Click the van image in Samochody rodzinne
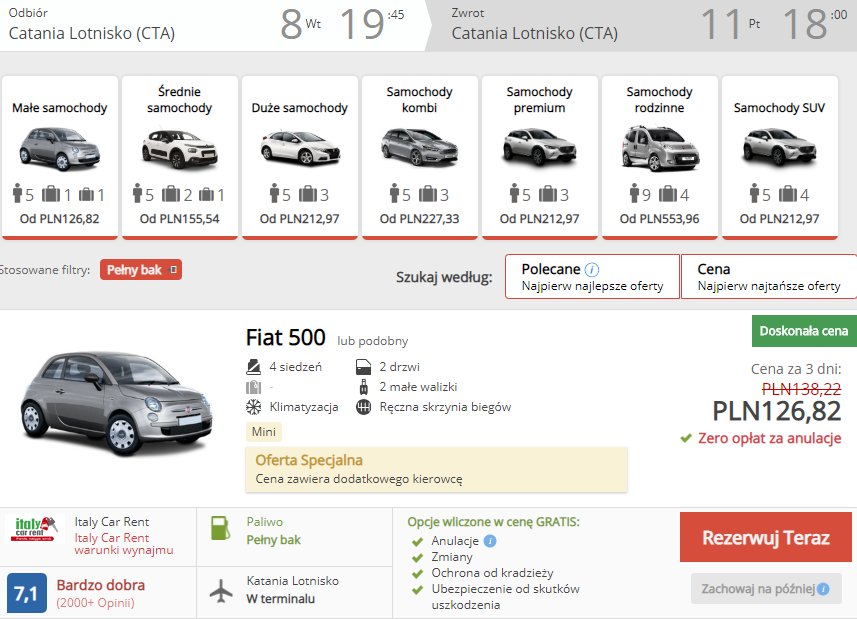 (x=660, y=148)
